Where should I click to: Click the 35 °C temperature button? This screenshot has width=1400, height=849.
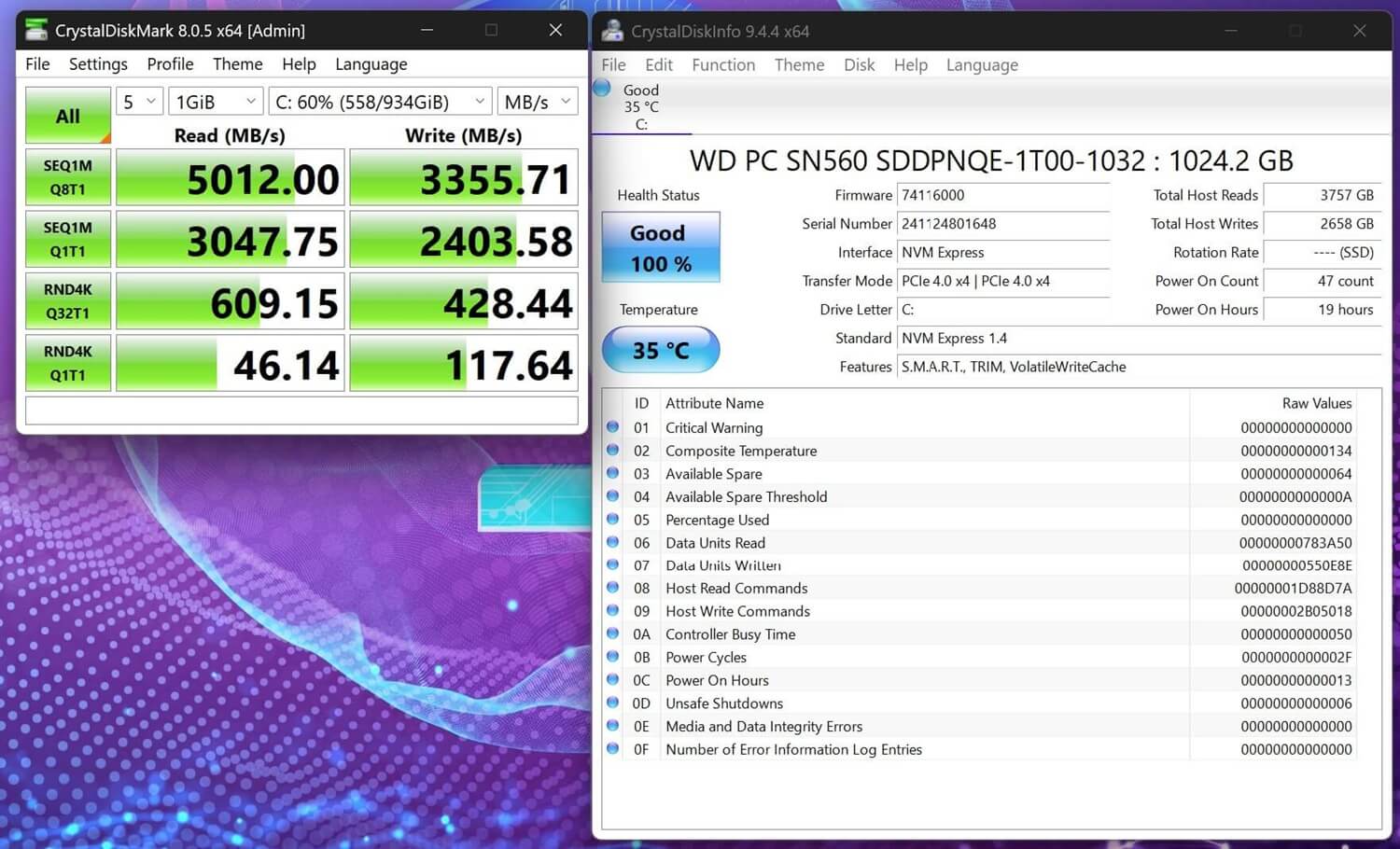point(661,350)
